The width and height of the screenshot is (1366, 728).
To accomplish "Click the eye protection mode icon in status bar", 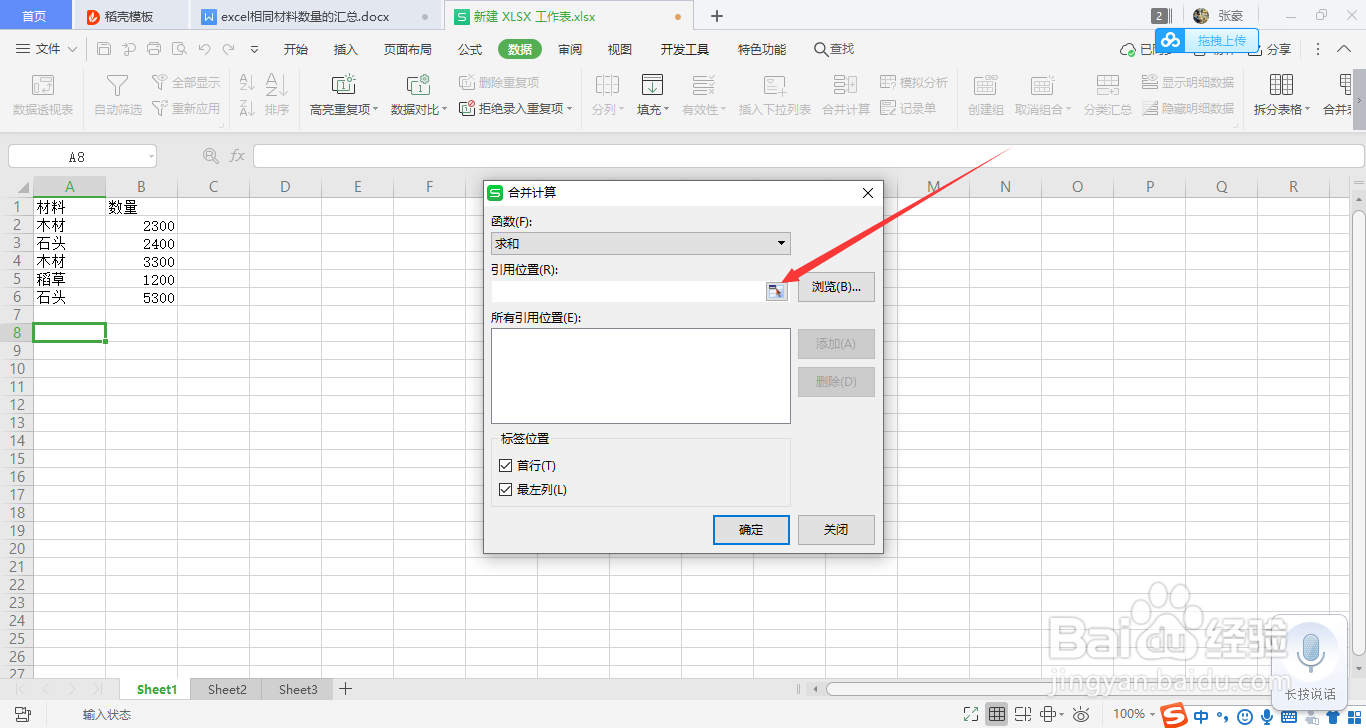I will (1081, 714).
